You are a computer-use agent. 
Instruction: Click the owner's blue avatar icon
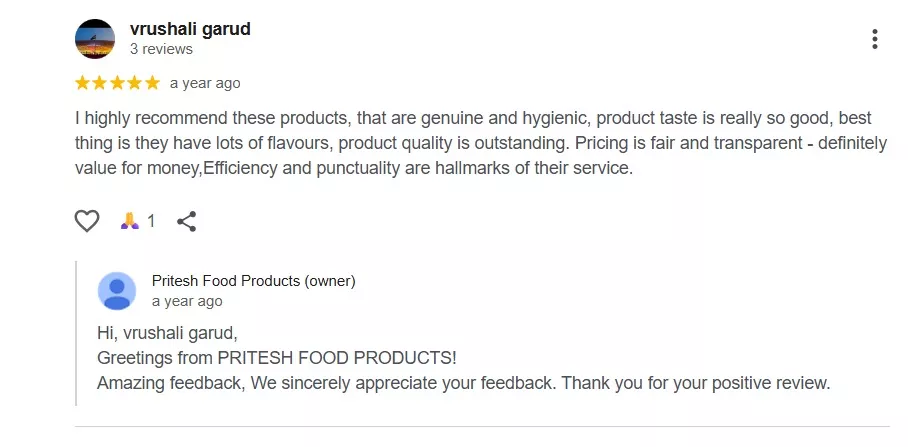117,291
